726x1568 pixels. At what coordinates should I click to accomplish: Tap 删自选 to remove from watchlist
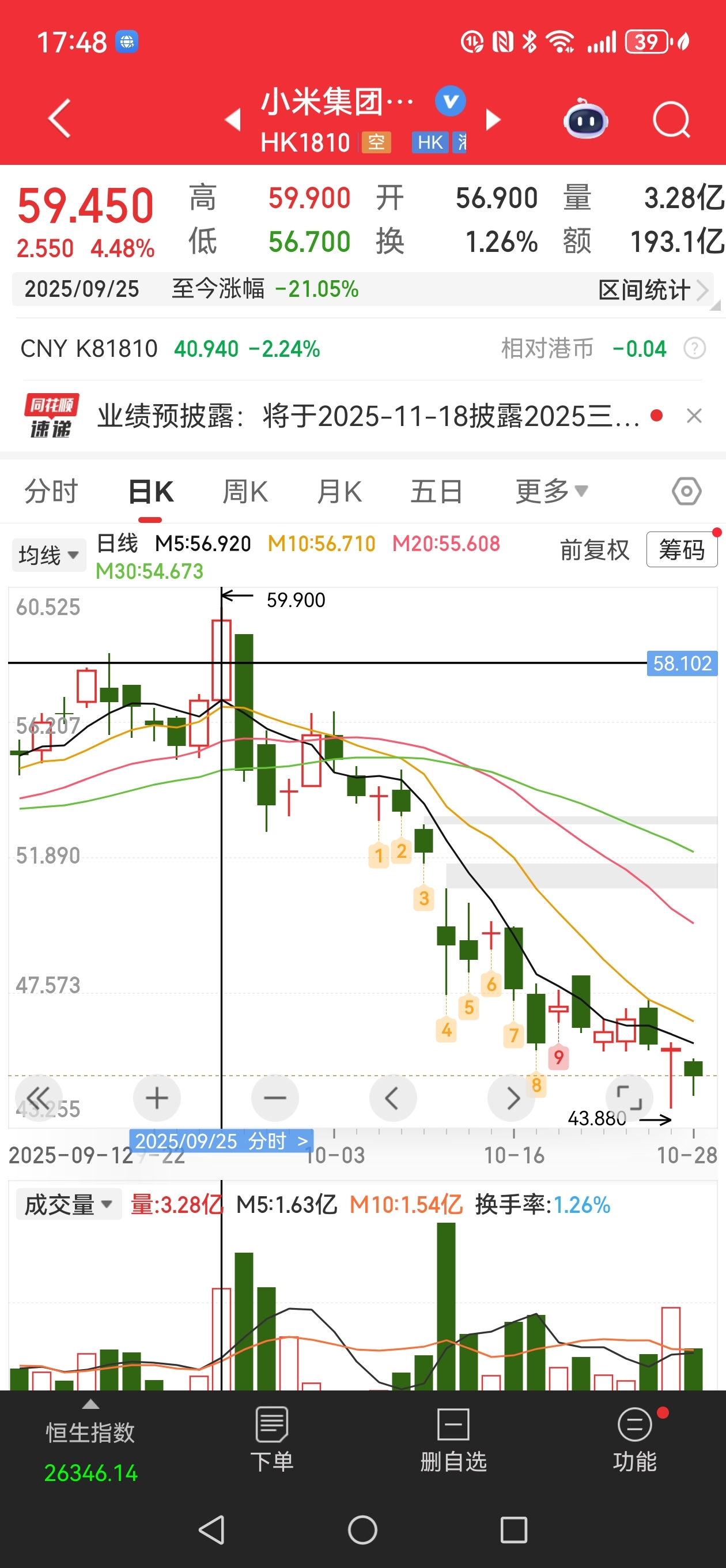coord(453,1439)
